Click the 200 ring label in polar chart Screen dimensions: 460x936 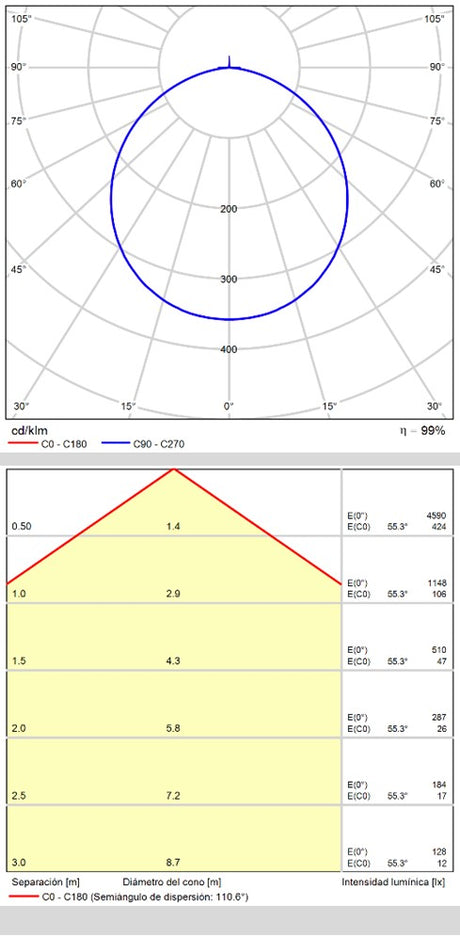pos(229,208)
